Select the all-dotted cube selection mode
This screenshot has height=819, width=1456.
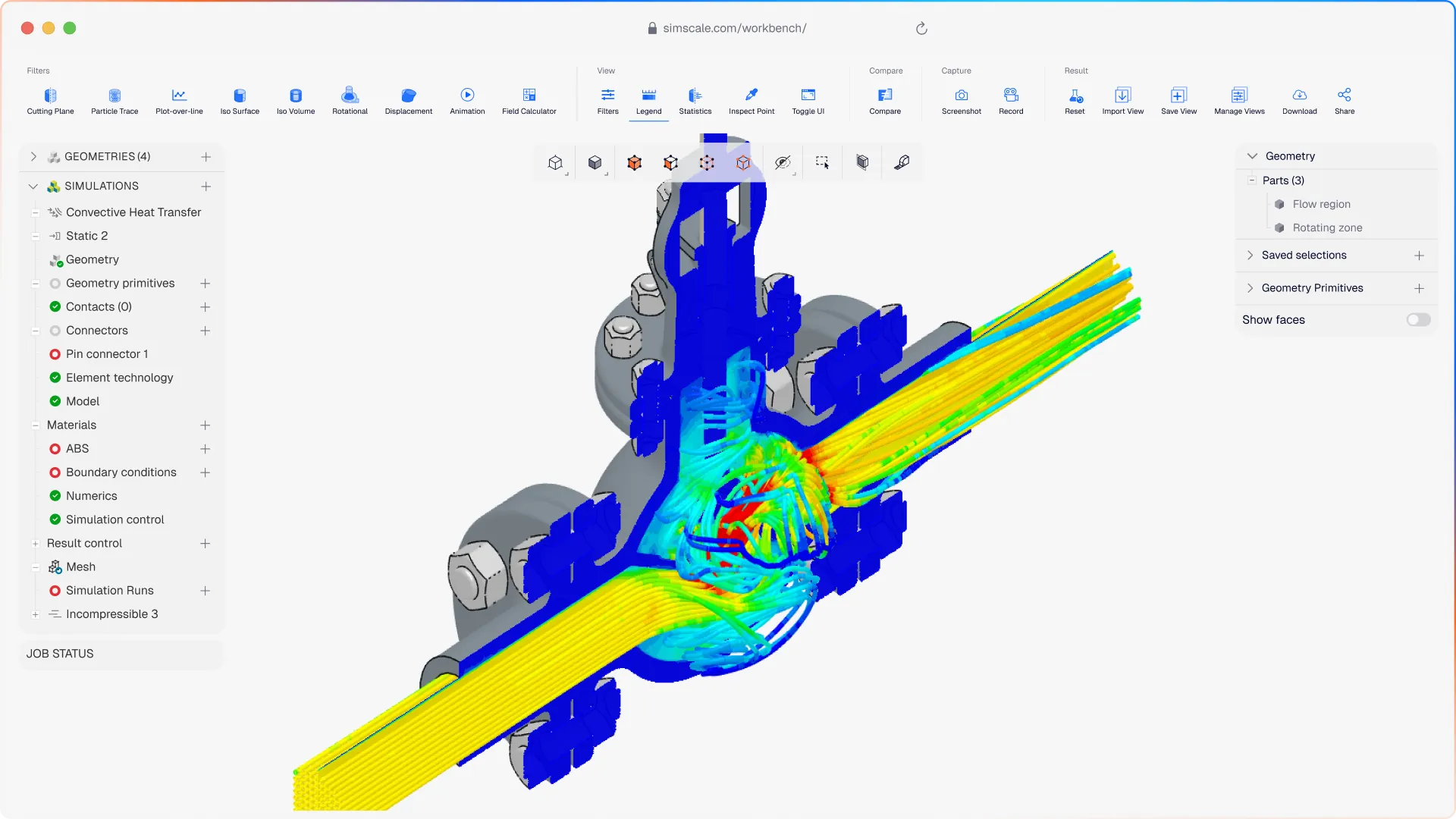[x=707, y=162]
